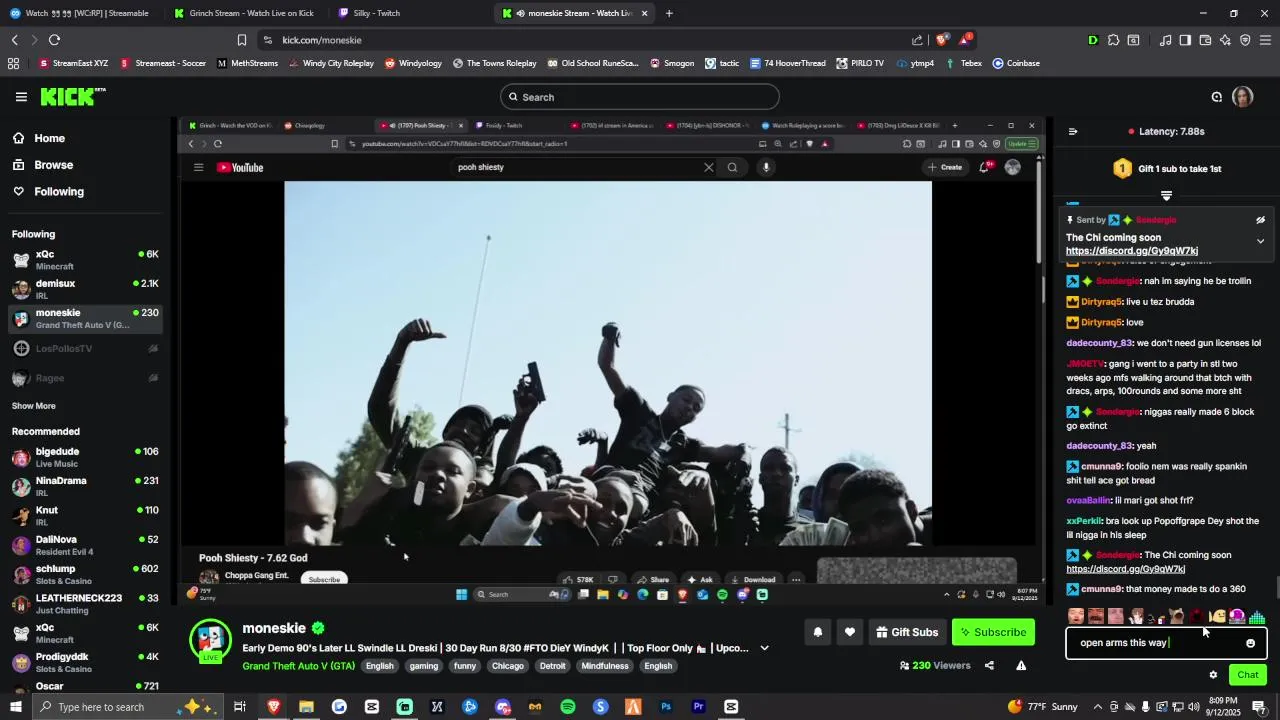Viewport: 1280px width, 720px height.
Task: Expand the pinned message chevron
Action: coord(1260,241)
